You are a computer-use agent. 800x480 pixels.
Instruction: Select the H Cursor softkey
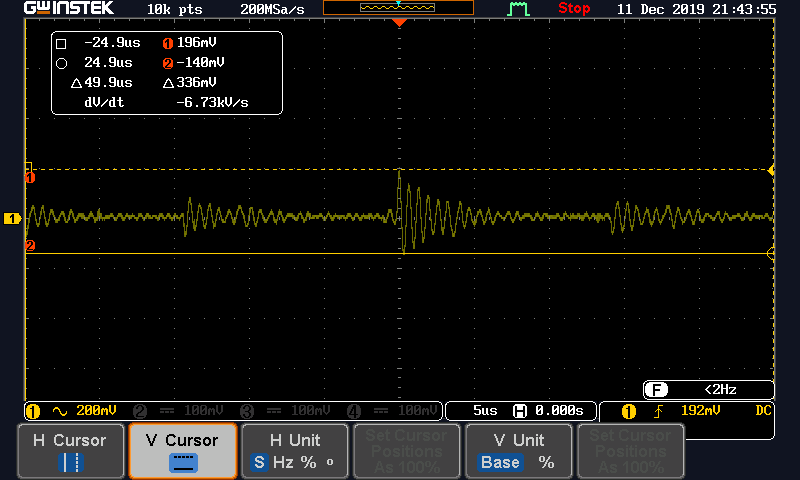[x=71, y=451]
